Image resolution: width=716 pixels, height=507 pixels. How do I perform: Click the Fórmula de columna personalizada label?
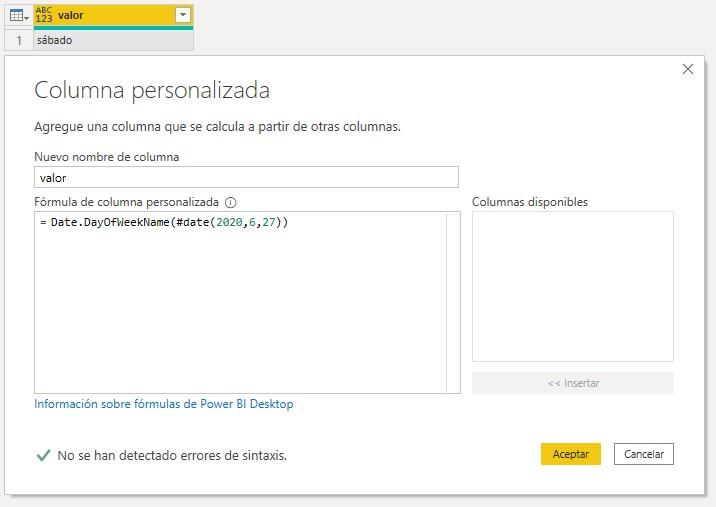[x=126, y=202]
